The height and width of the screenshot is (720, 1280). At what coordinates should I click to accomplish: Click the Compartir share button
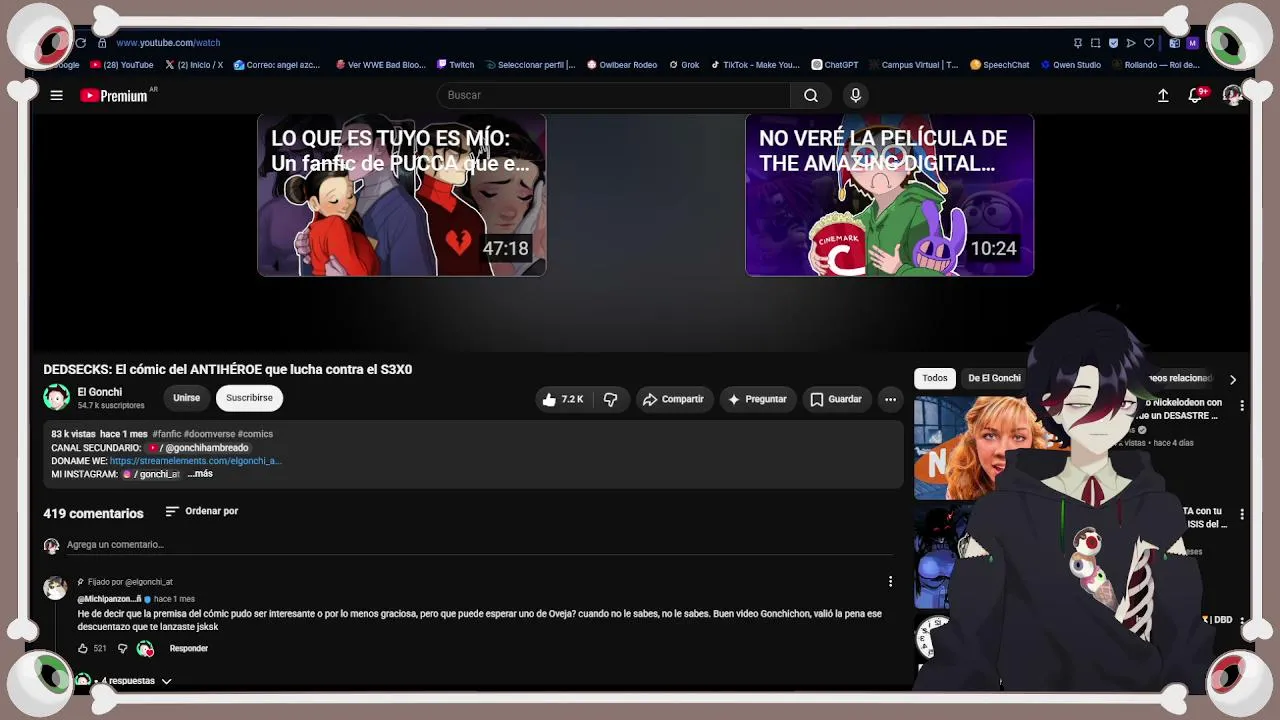coord(673,399)
